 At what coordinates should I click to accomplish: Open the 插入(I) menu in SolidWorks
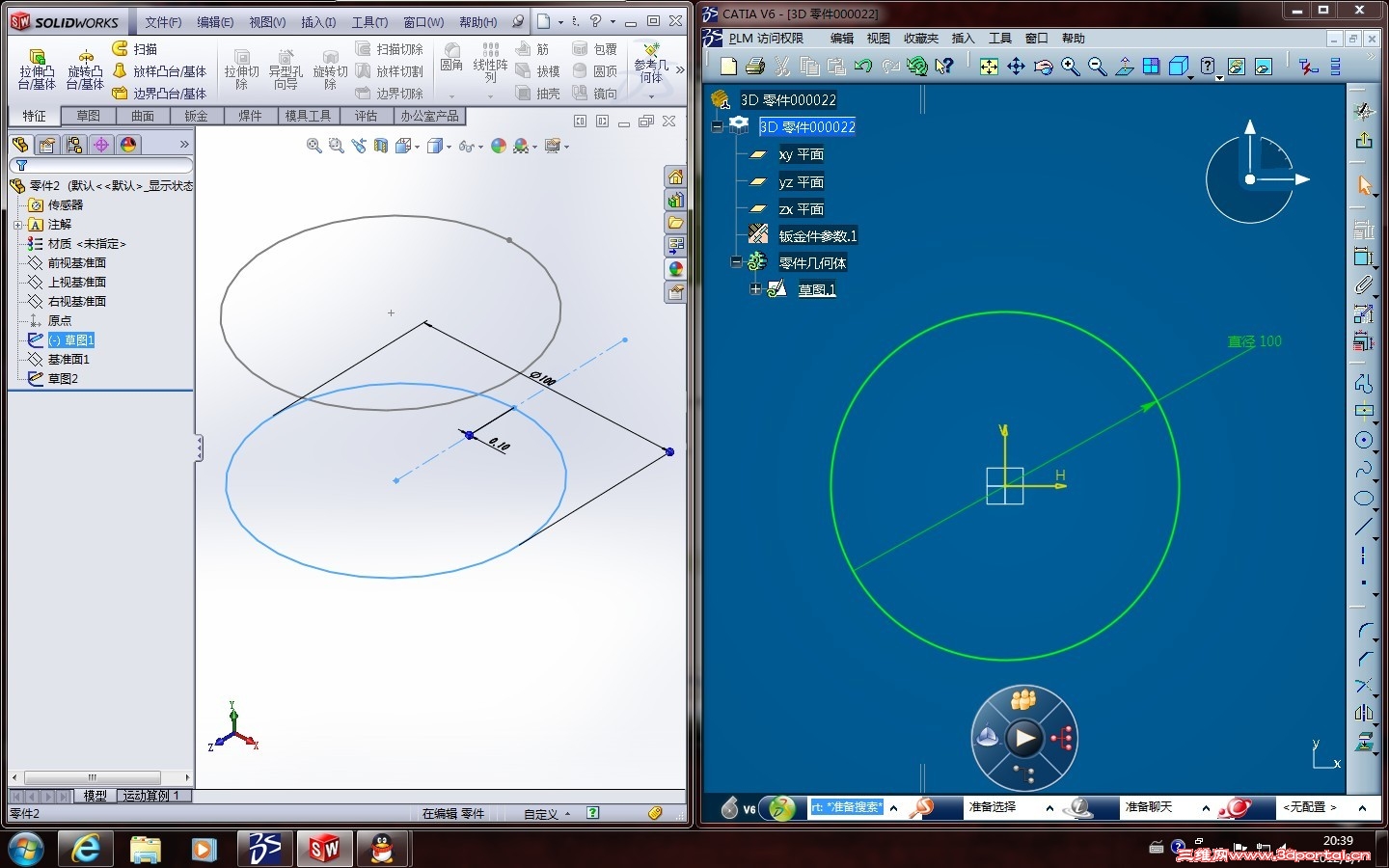tap(318, 22)
